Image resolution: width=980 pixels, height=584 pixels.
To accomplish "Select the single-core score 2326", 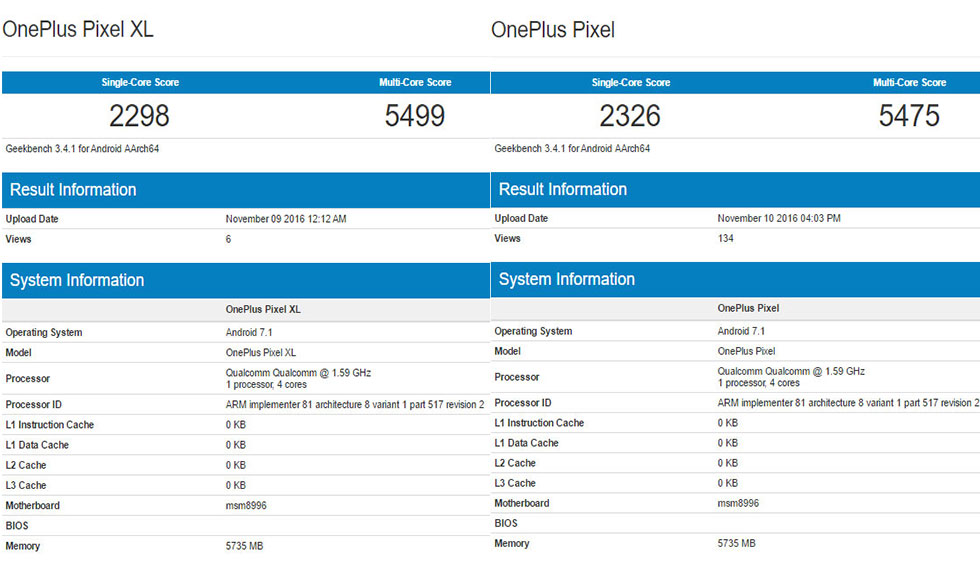I will (630, 116).
